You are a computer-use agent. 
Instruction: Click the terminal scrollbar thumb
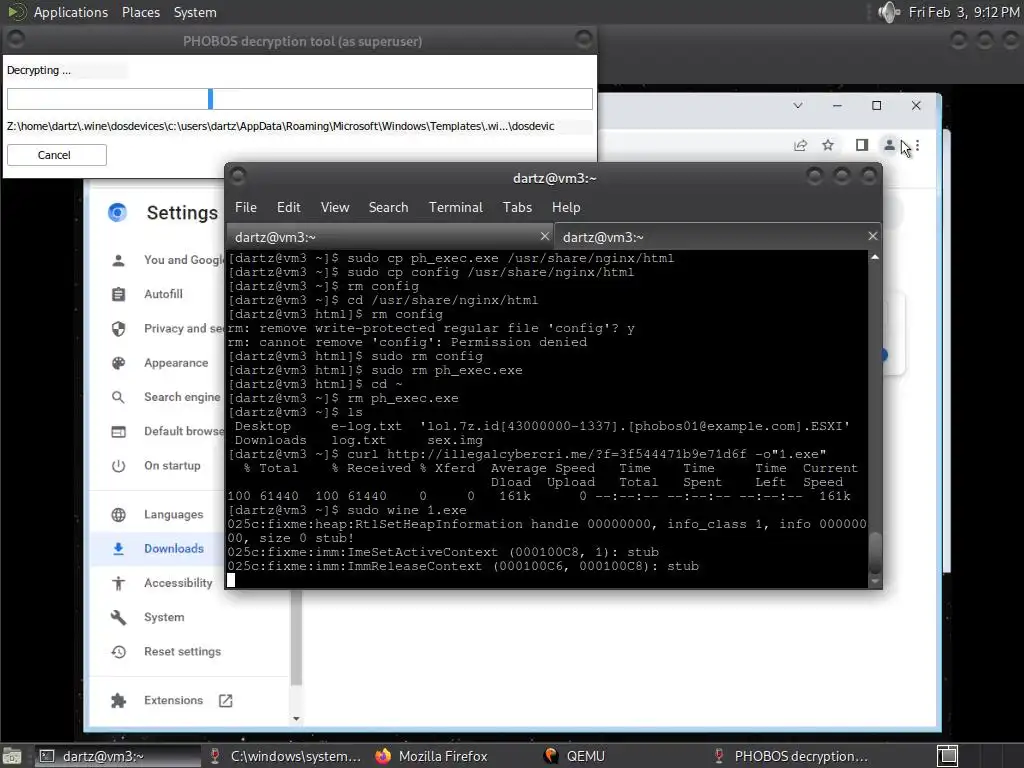874,553
